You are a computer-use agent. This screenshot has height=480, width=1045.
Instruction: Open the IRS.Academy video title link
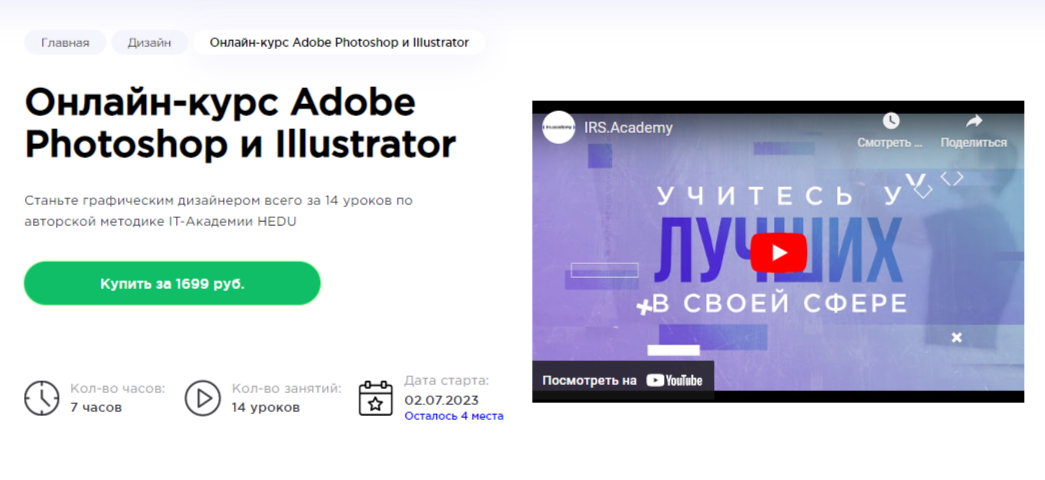pos(628,128)
